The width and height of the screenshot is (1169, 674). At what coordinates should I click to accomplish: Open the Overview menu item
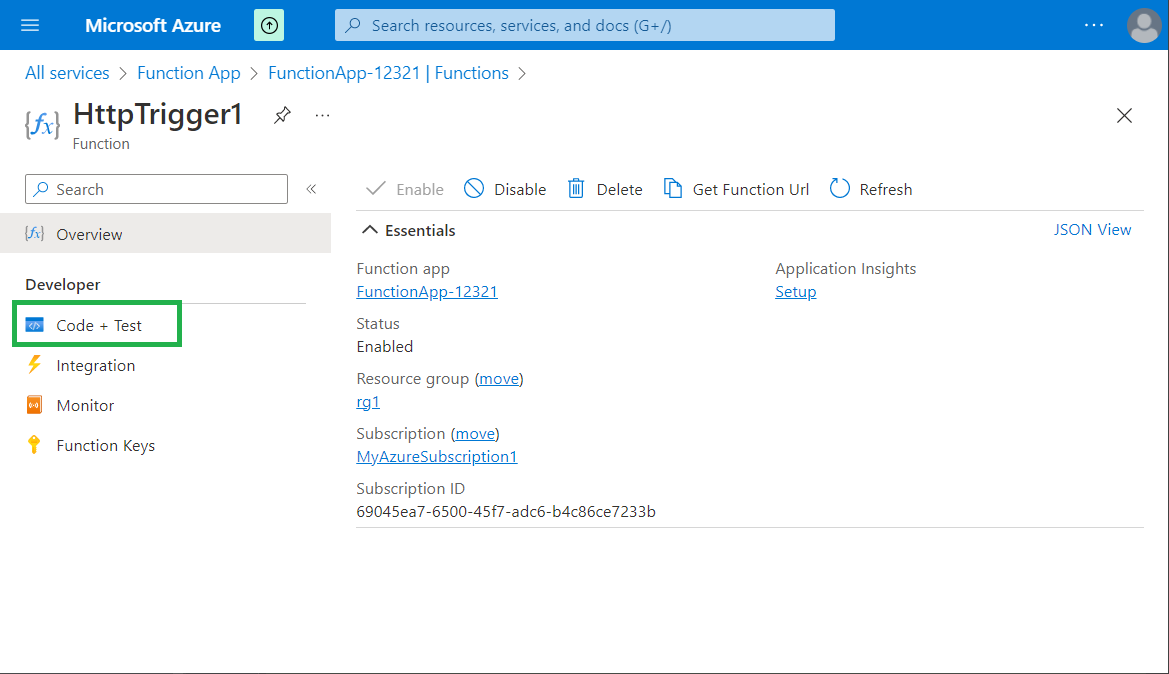click(166, 233)
